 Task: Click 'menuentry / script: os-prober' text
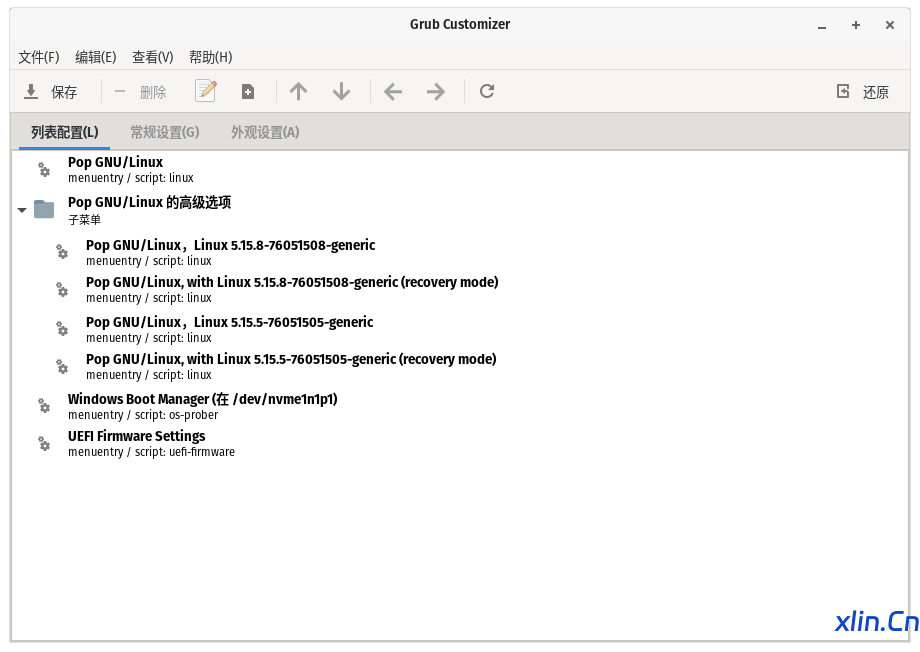pyautogui.click(x=143, y=415)
